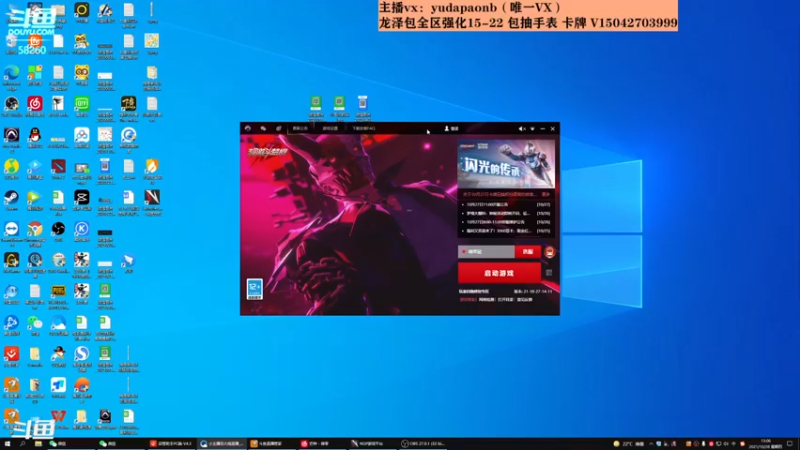The image size is (800, 450).
Task: Expand hidden system tray icons arrow
Action: click(652, 444)
